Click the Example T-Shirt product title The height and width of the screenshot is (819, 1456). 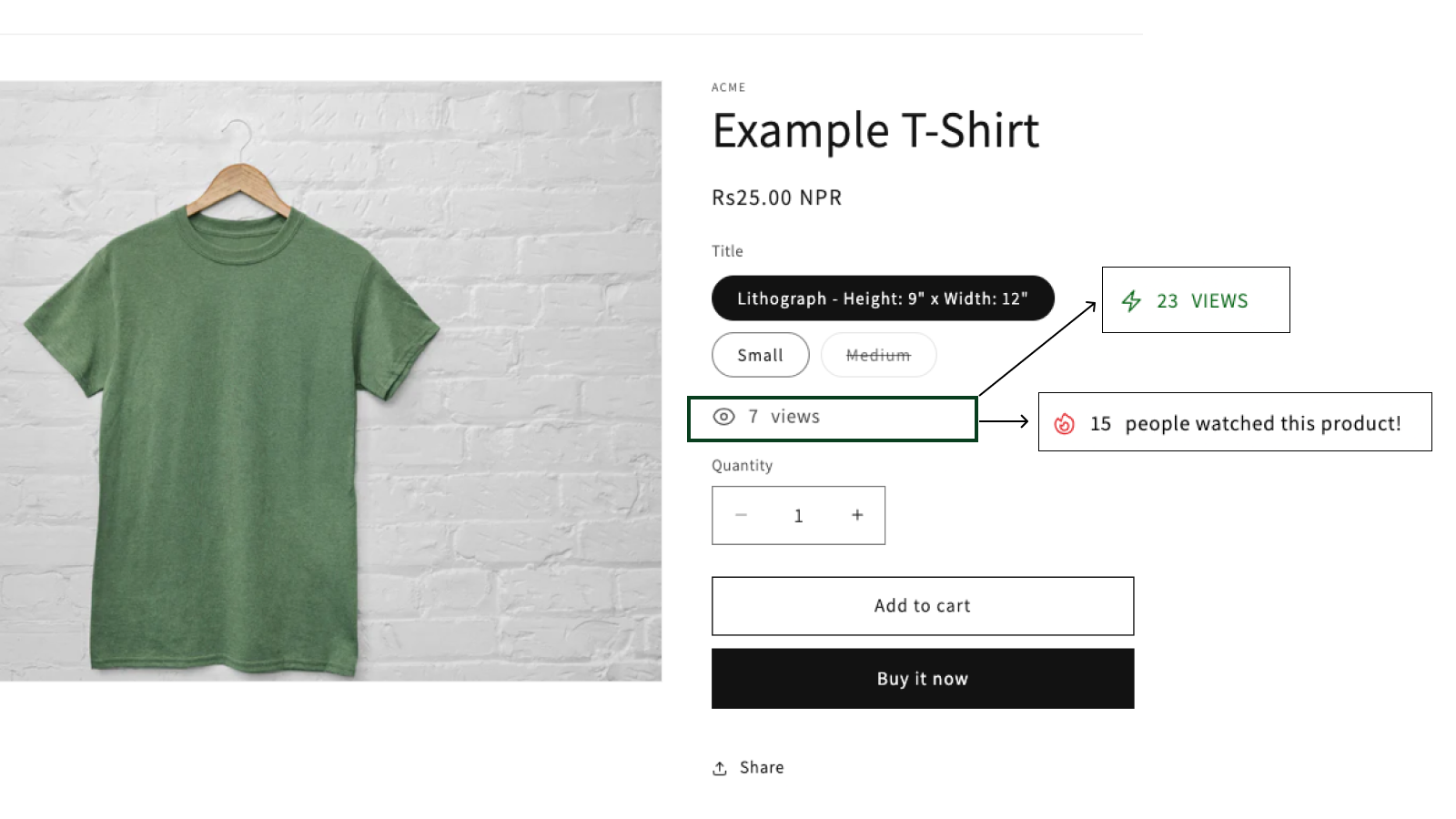point(875,131)
